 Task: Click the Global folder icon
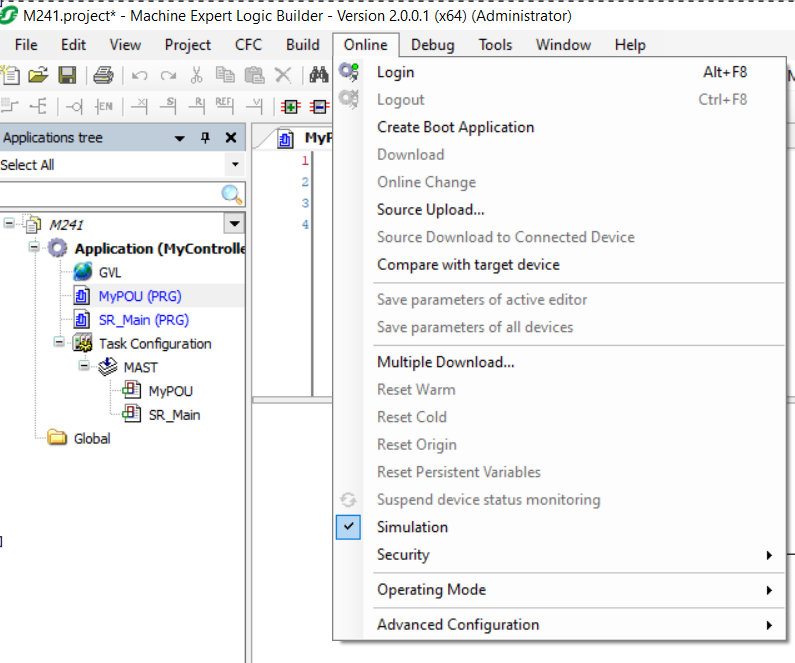[57, 437]
